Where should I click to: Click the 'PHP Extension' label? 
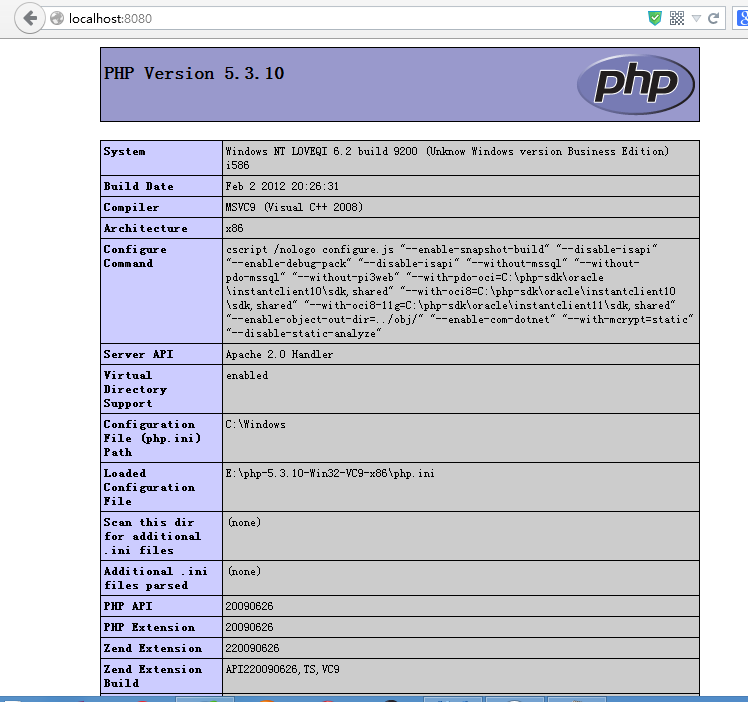click(x=149, y=627)
